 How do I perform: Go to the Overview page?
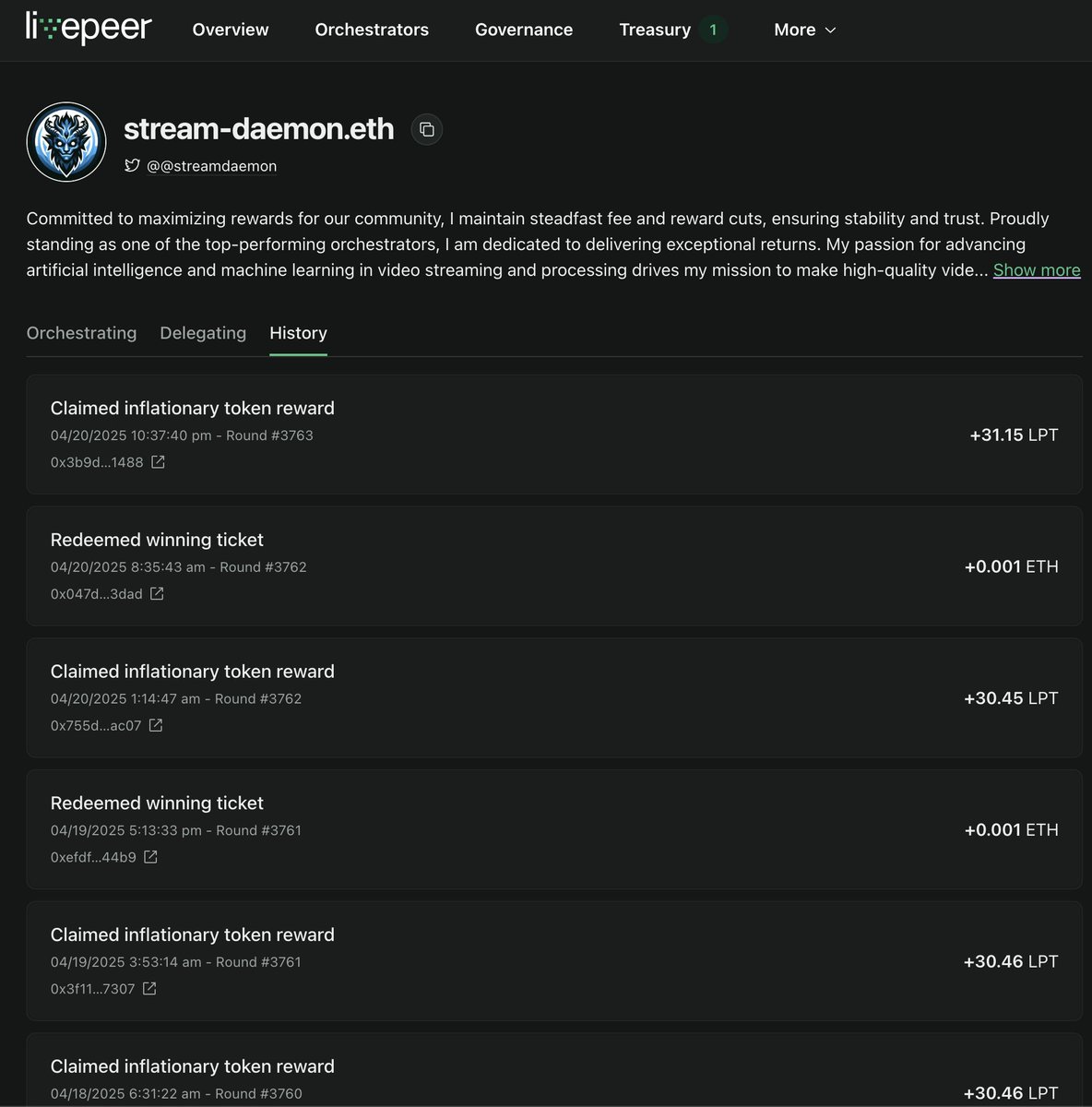(231, 30)
